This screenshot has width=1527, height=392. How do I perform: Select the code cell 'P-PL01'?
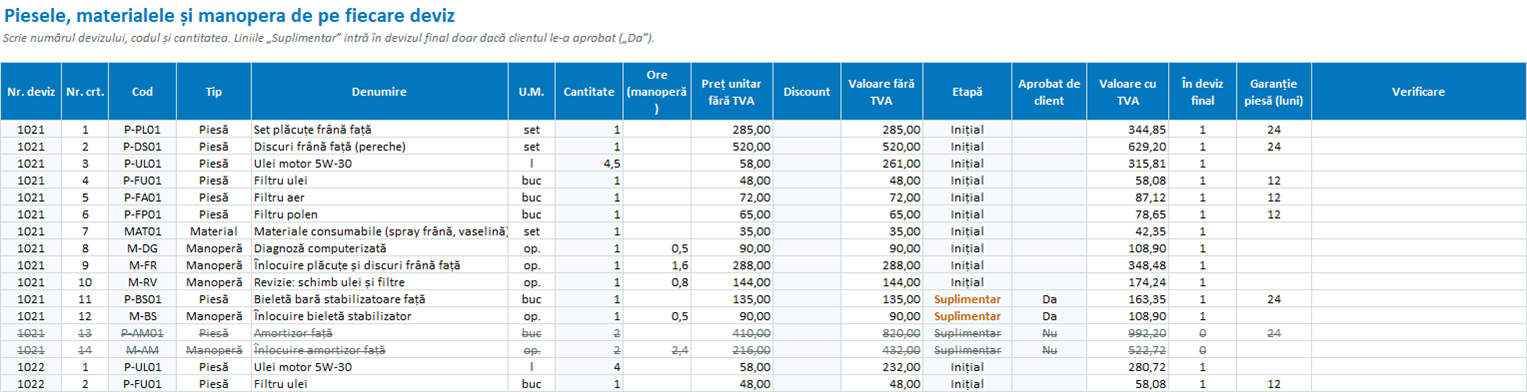click(143, 130)
